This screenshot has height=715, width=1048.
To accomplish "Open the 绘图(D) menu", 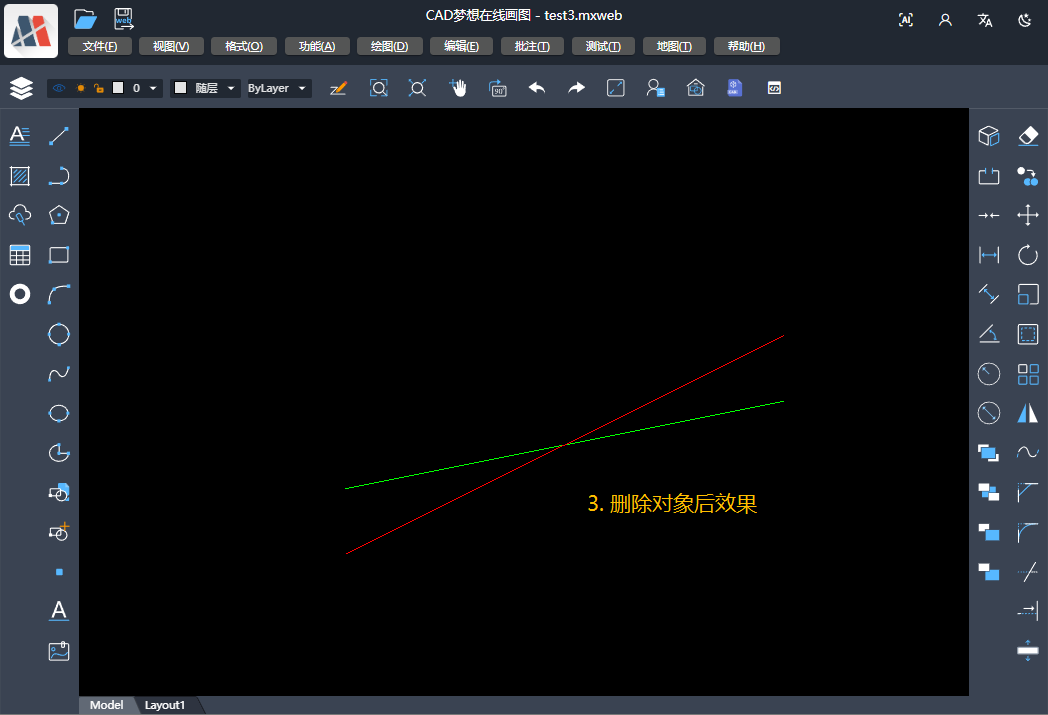I will (x=389, y=45).
